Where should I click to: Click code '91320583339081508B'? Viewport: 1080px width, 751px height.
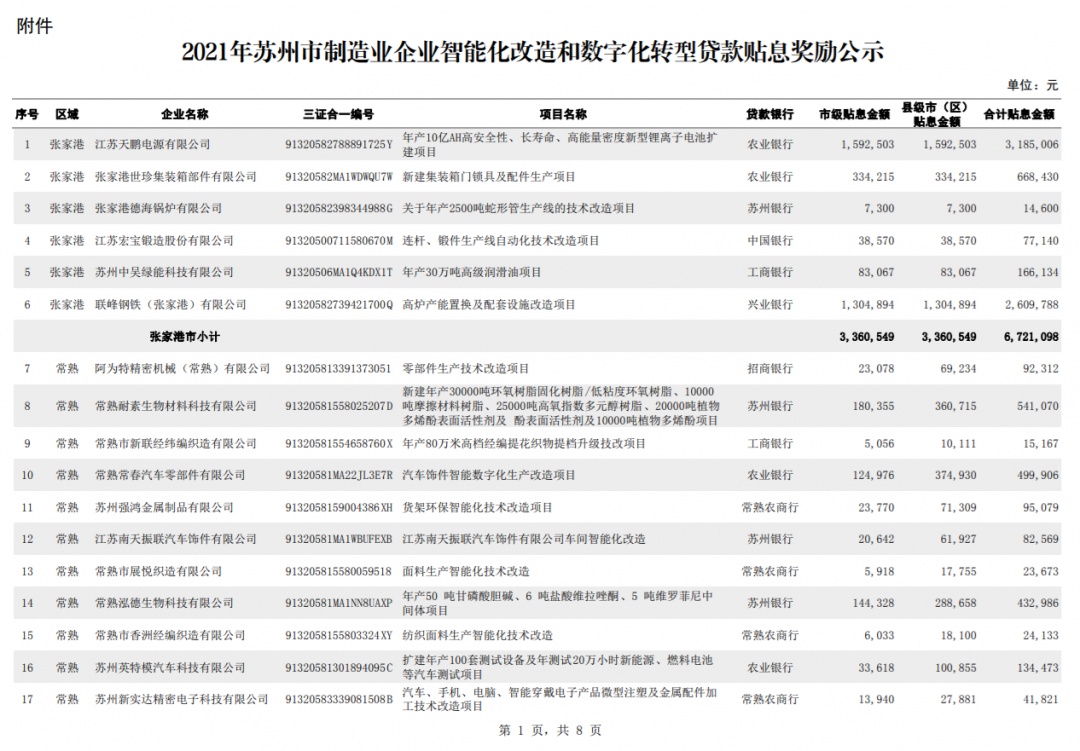338,699
